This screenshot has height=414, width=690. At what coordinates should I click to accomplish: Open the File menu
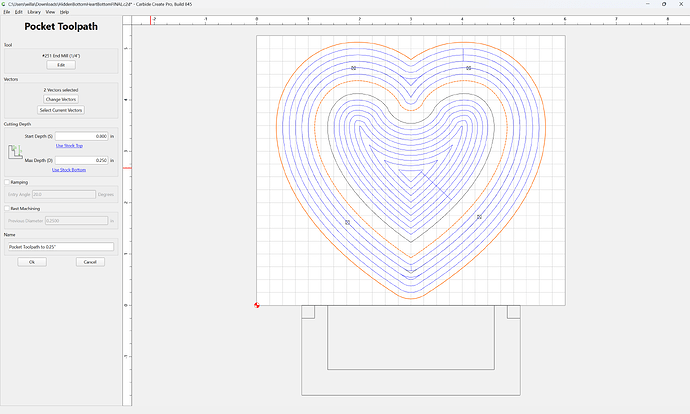coord(7,12)
